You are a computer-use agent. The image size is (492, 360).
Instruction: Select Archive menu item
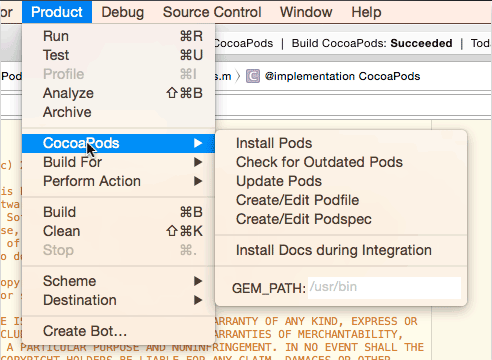click(118, 112)
